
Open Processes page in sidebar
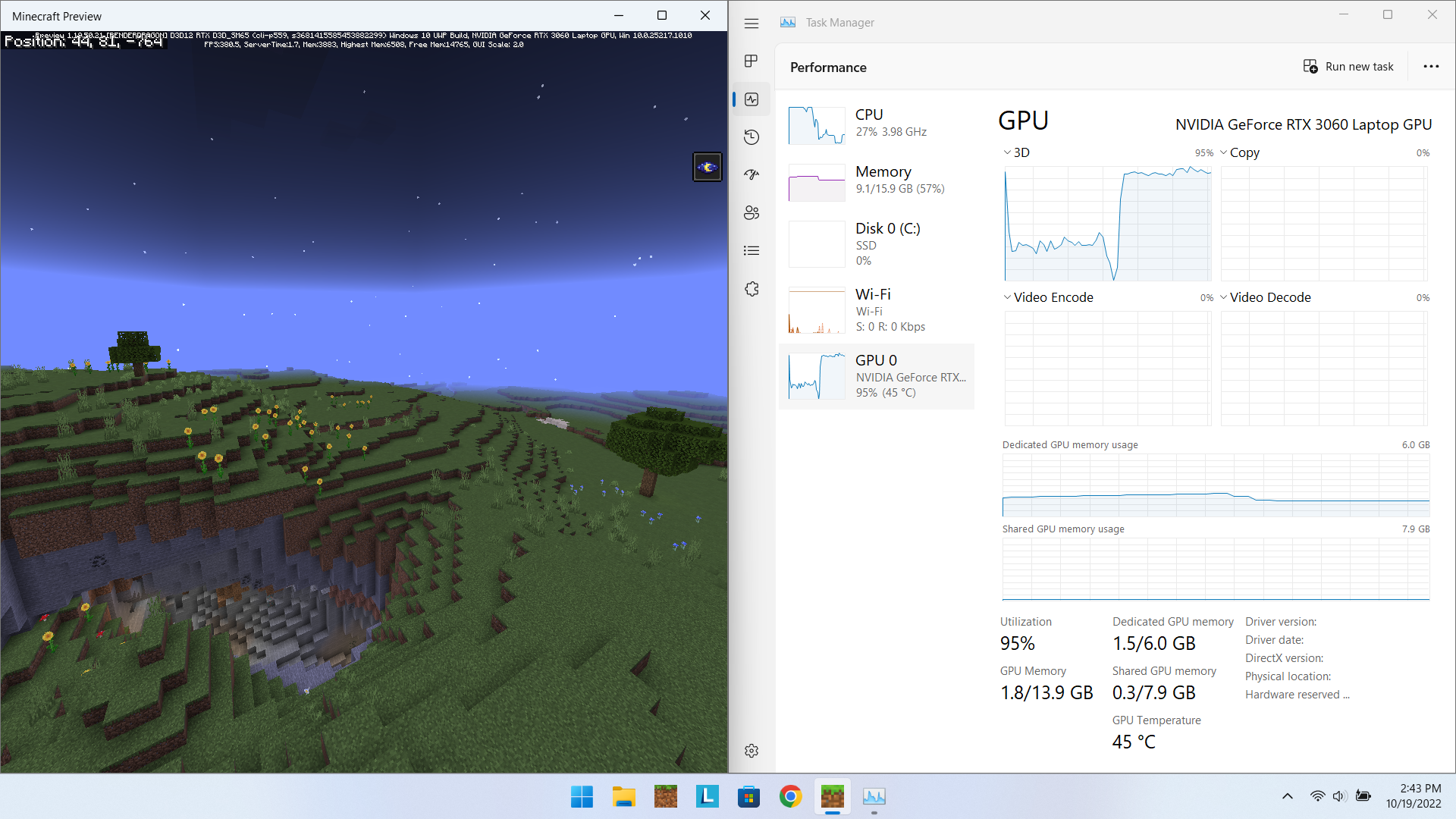point(752,61)
